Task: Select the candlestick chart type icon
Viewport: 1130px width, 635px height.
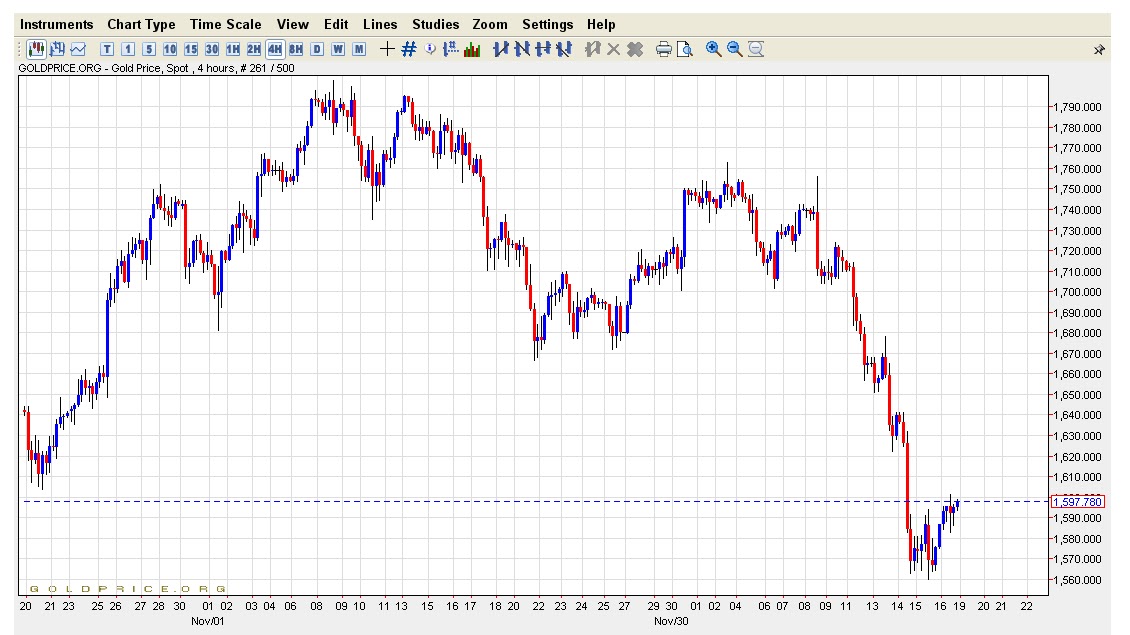Action: coord(36,49)
